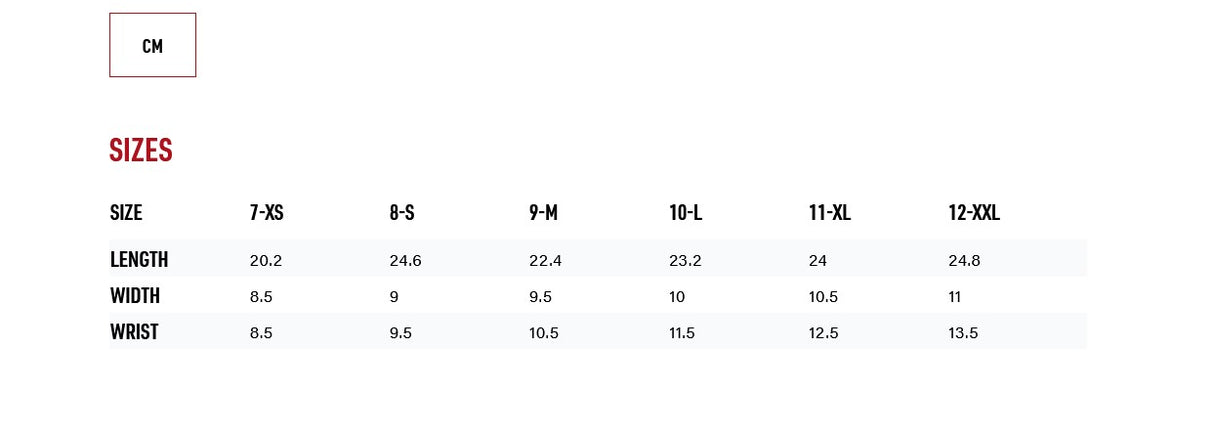The height and width of the screenshot is (435, 1214).
Task: Select the 12-XXL column header
Action: [974, 212]
